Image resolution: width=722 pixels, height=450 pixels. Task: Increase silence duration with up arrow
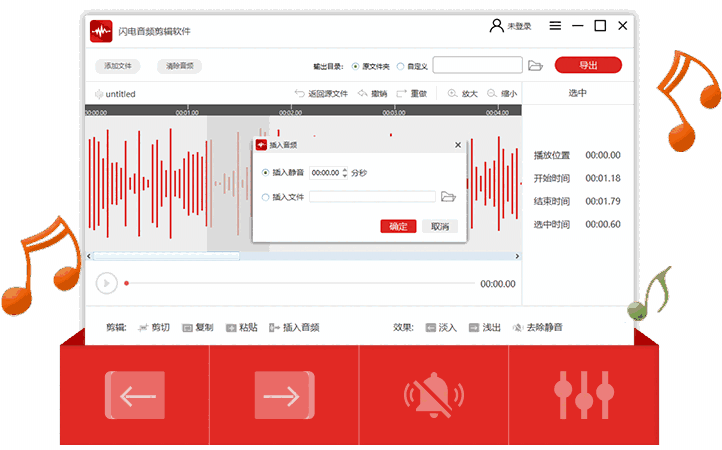(x=345, y=170)
